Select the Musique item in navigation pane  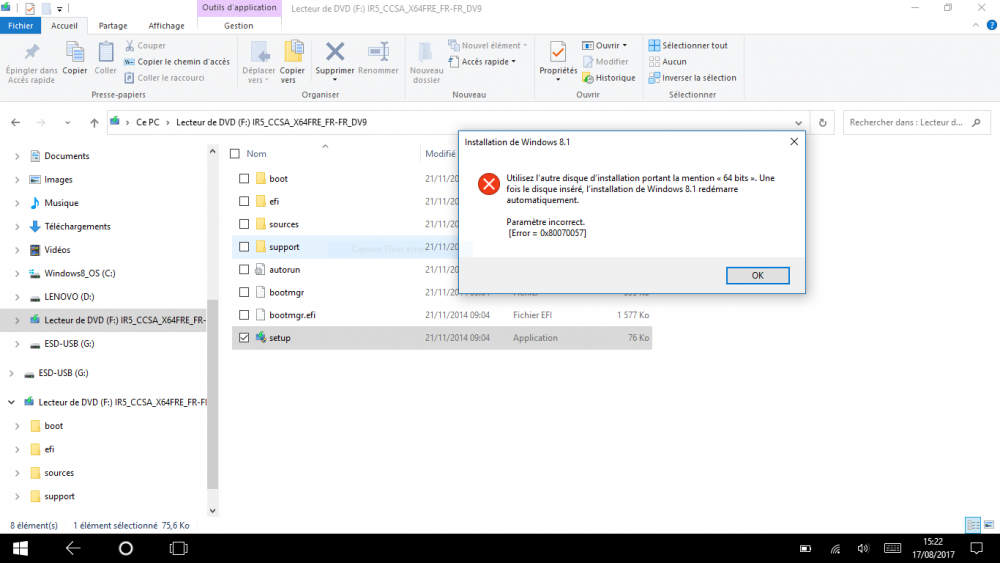tap(61, 203)
